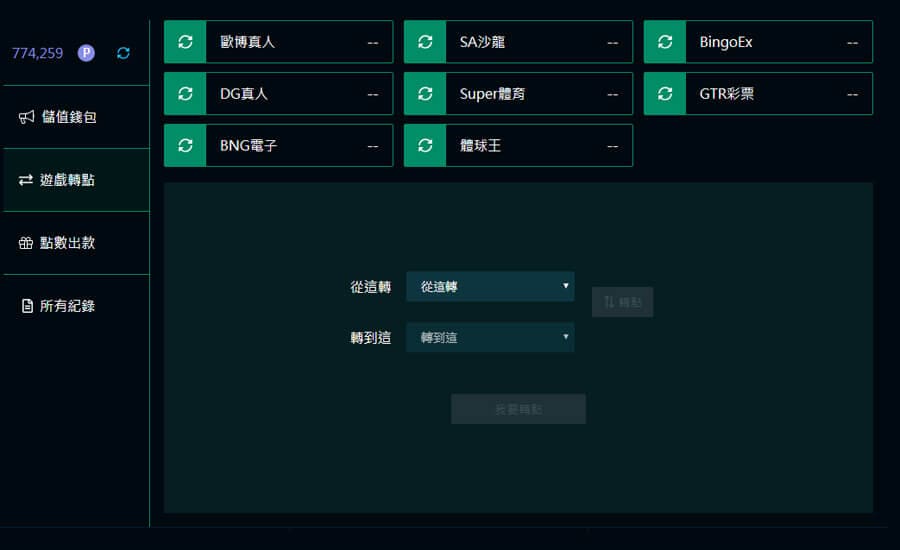Refresh the SA沙龍 balance icon
The height and width of the screenshot is (550, 900).
(x=425, y=42)
